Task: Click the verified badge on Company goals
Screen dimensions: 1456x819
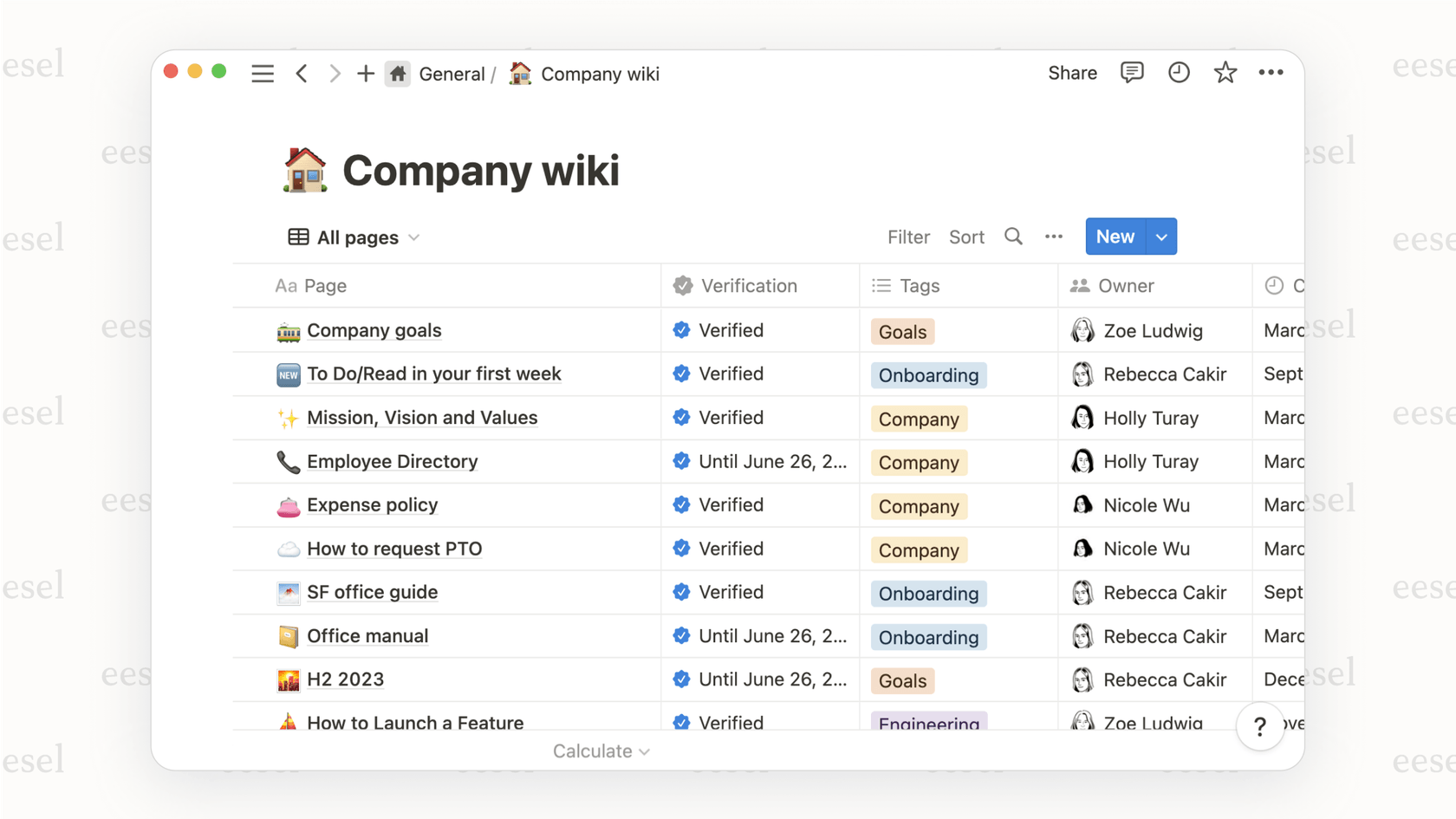Action: 682,330
